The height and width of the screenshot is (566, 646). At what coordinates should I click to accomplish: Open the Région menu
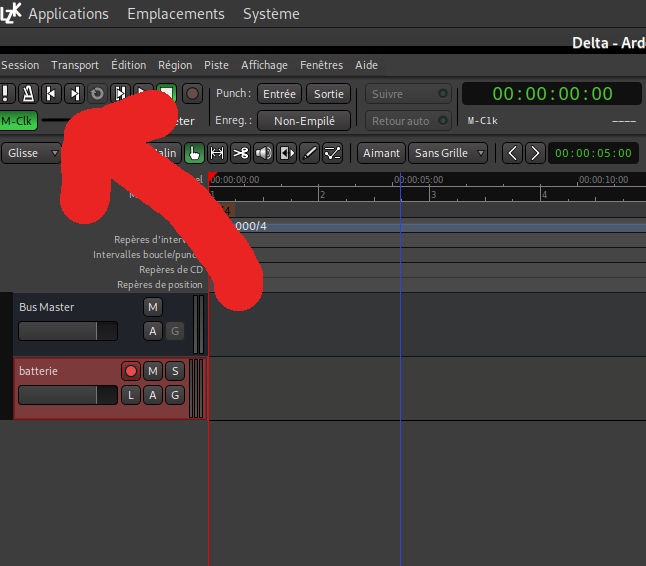pyautogui.click(x=175, y=65)
